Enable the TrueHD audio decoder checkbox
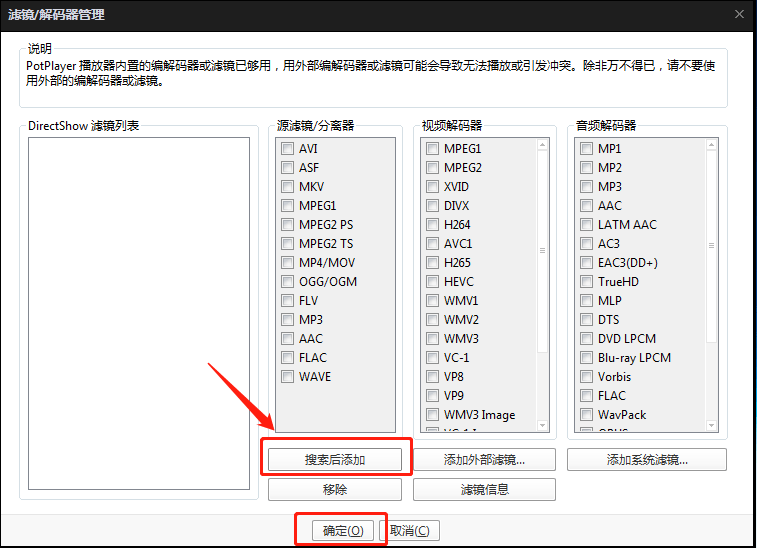The width and height of the screenshot is (757, 548). (586, 281)
